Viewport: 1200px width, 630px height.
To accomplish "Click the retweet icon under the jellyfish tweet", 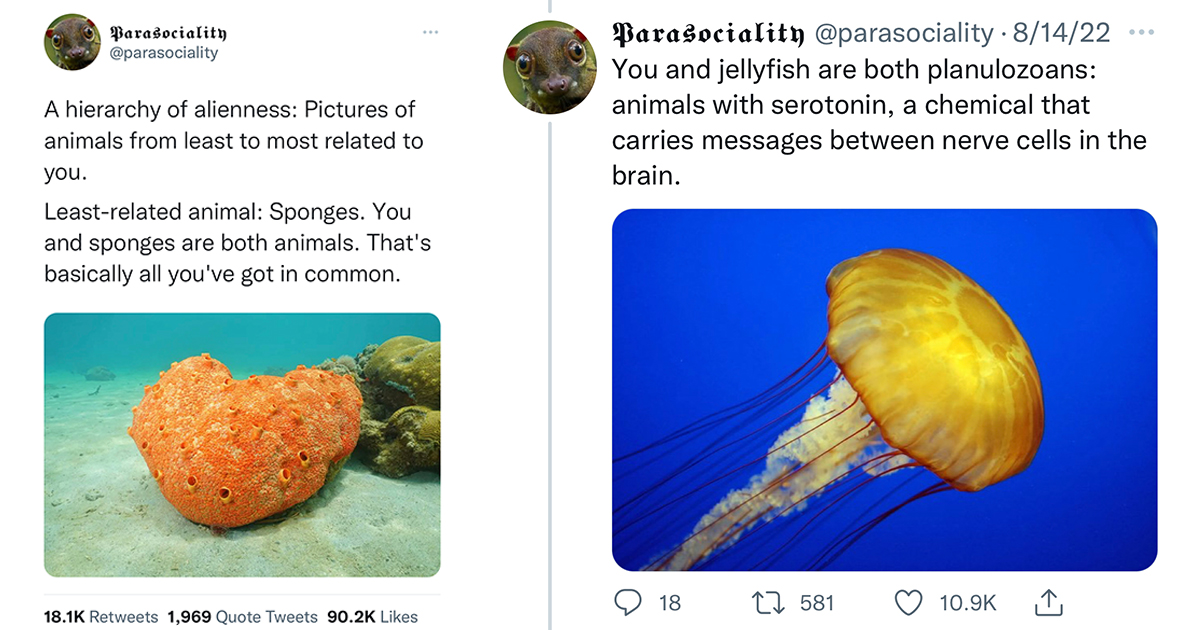I will 767,603.
